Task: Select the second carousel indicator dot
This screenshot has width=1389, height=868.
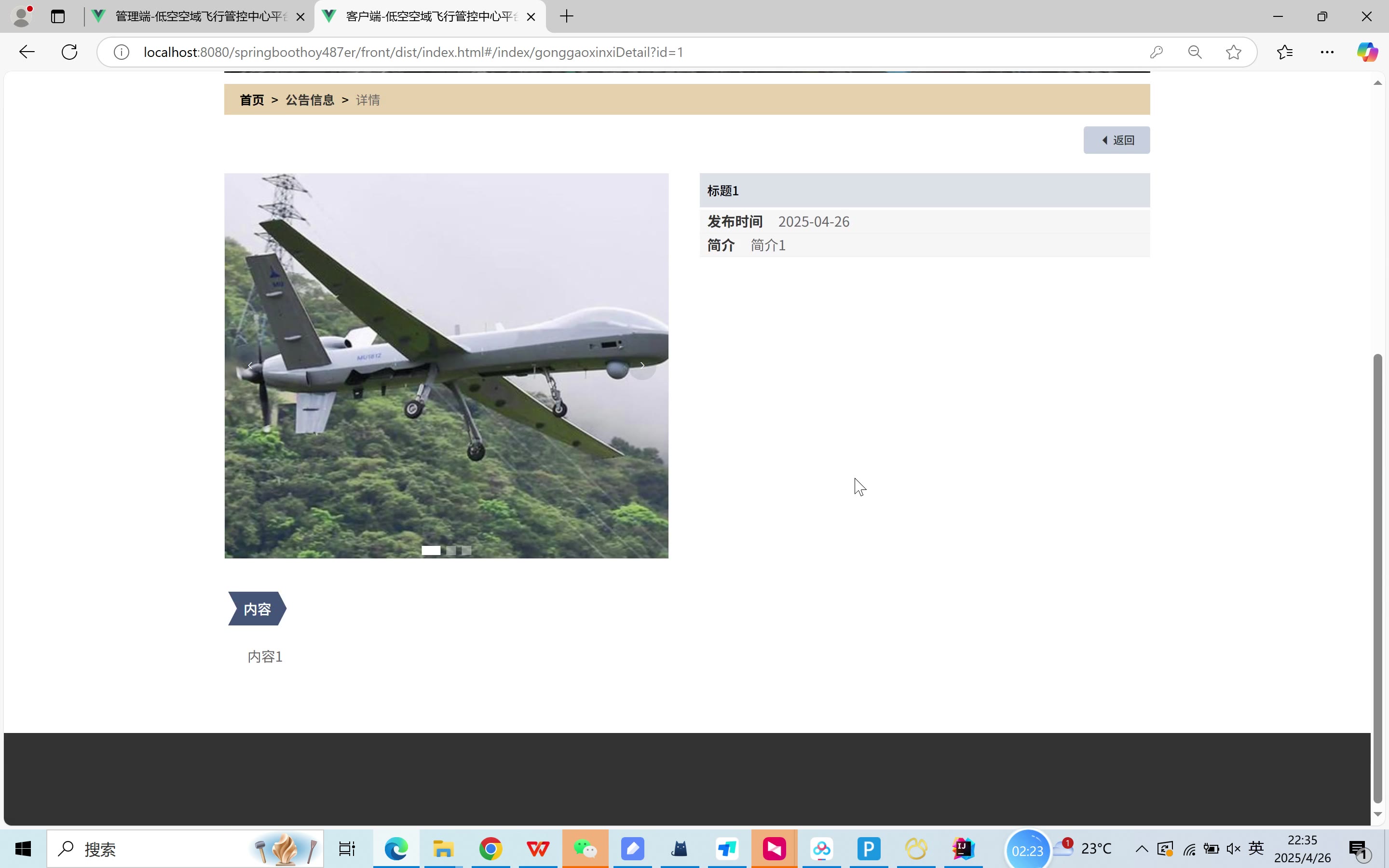Action: click(x=451, y=551)
